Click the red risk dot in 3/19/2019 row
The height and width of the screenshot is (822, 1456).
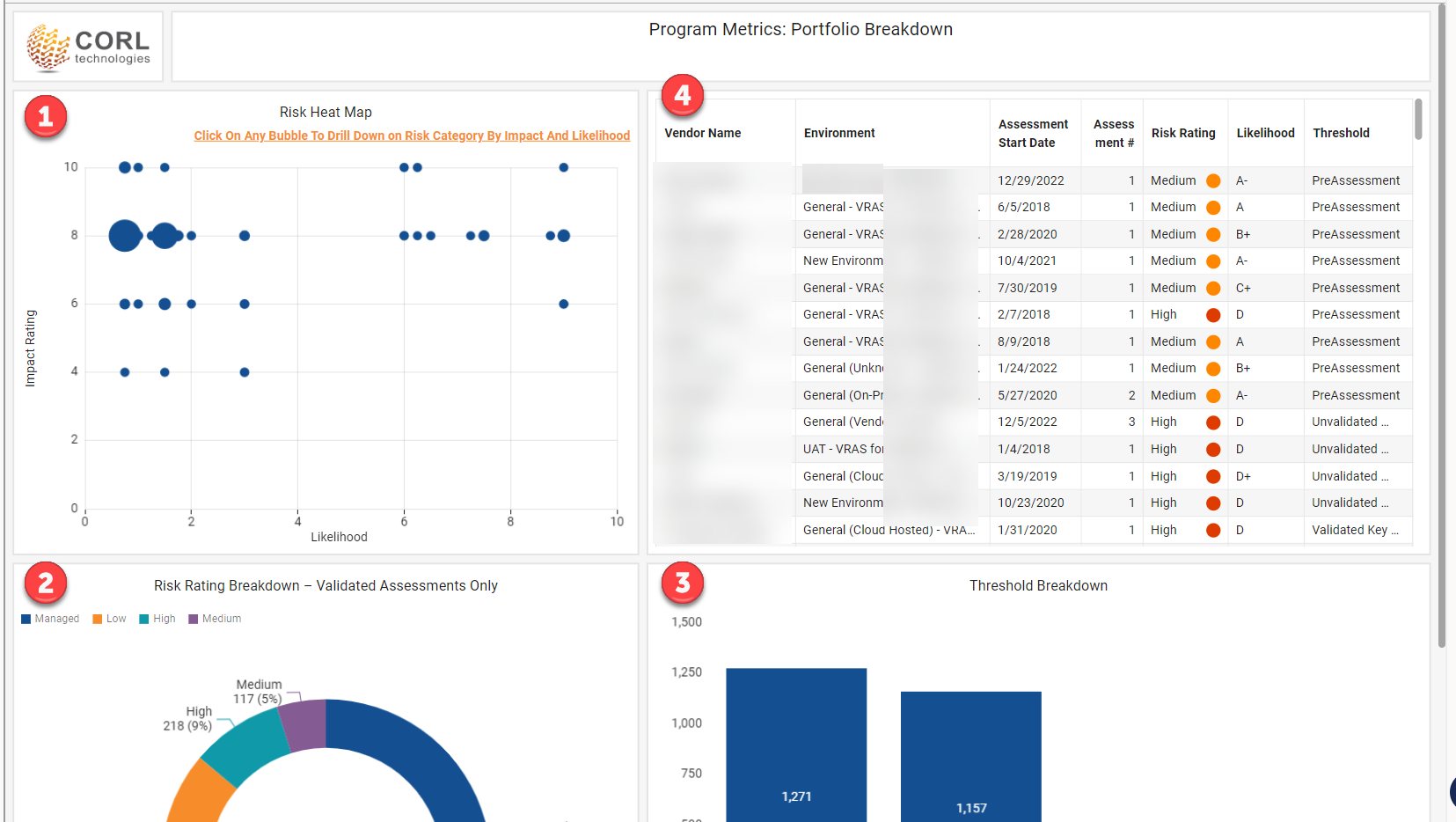click(x=1213, y=476)
